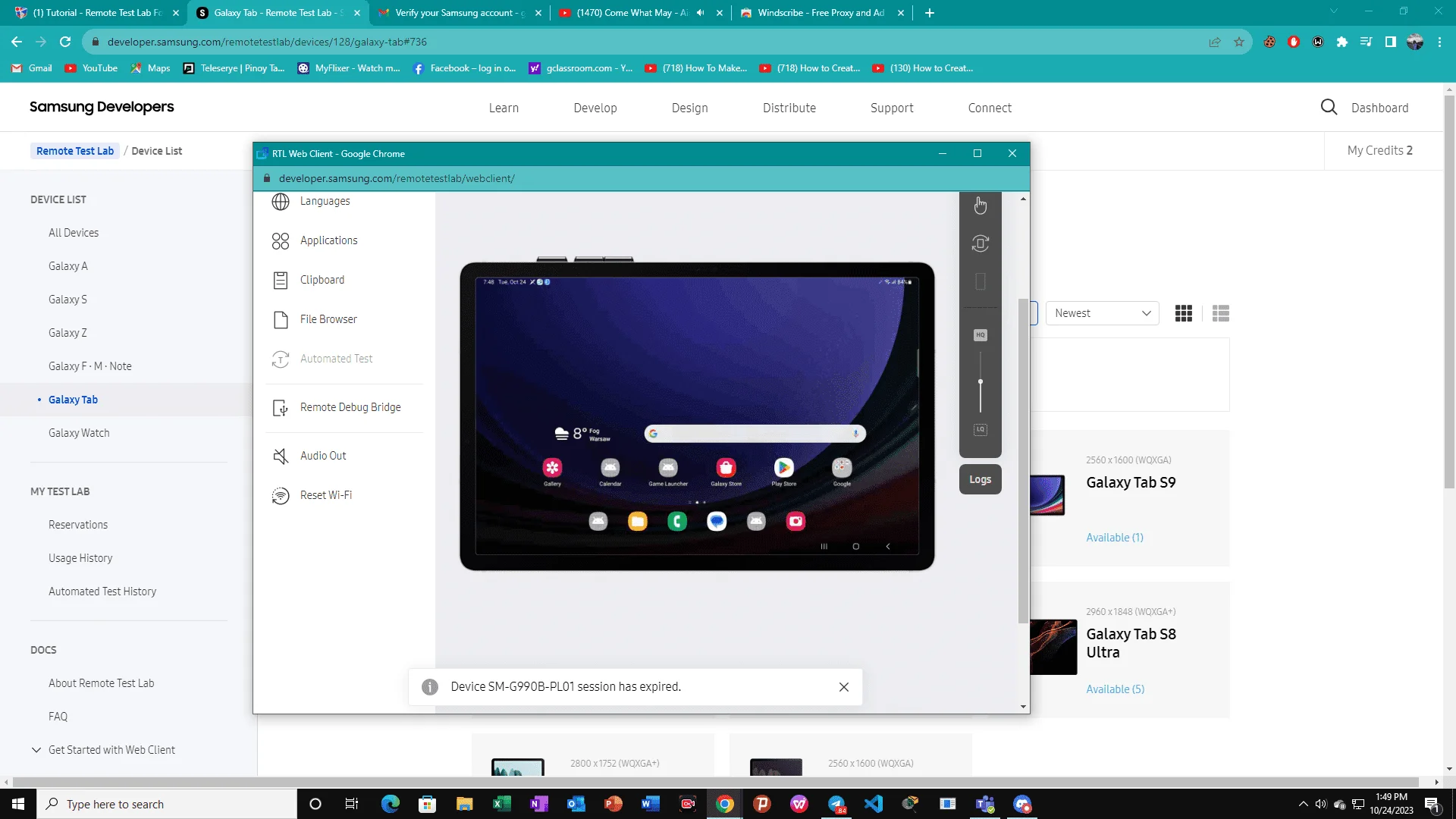
Task: Click Available (1) for Galaxy Tab S9
Action: (1115, 538)
